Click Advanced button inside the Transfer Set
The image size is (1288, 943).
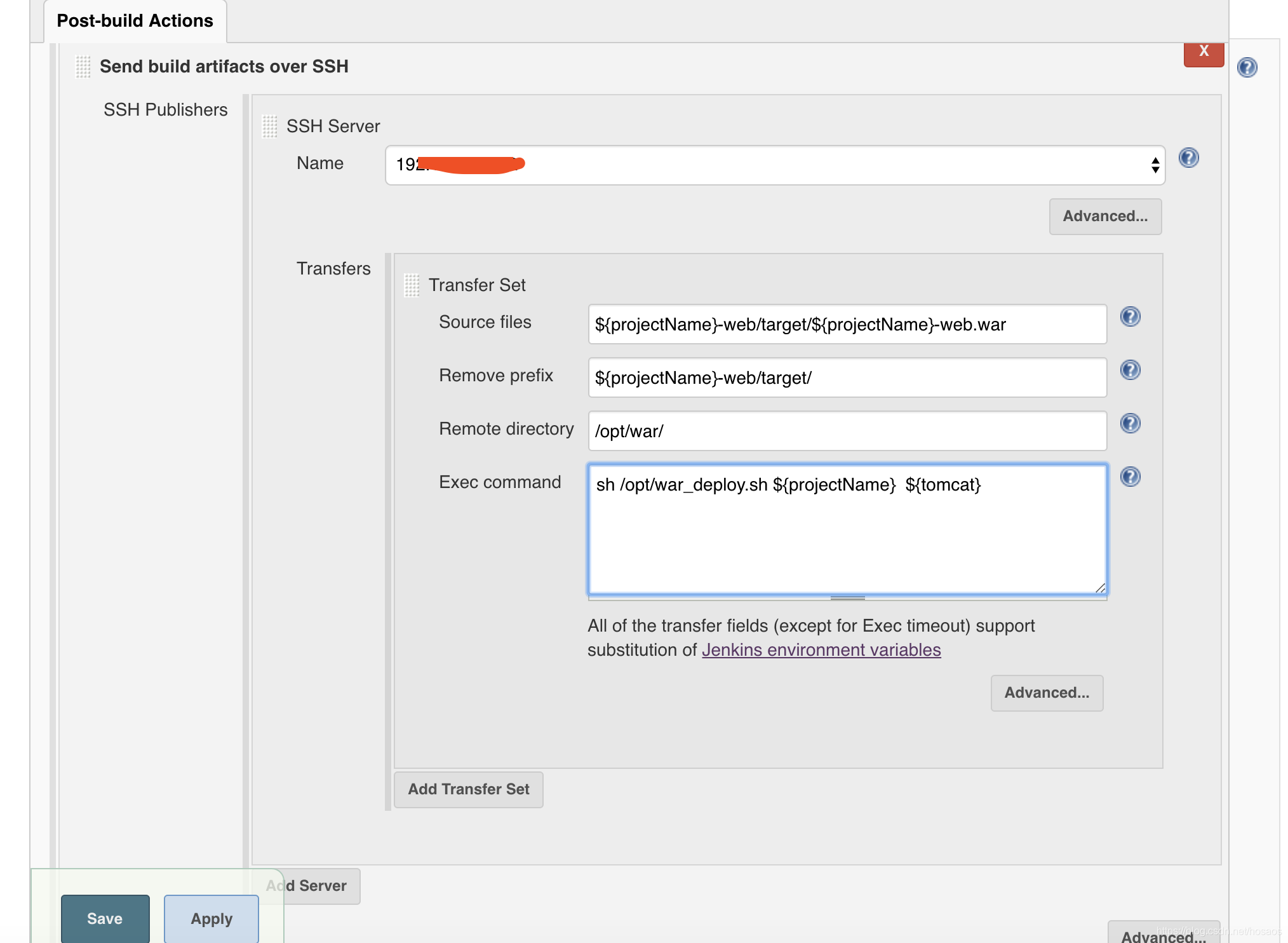[x=1047, y=693]
